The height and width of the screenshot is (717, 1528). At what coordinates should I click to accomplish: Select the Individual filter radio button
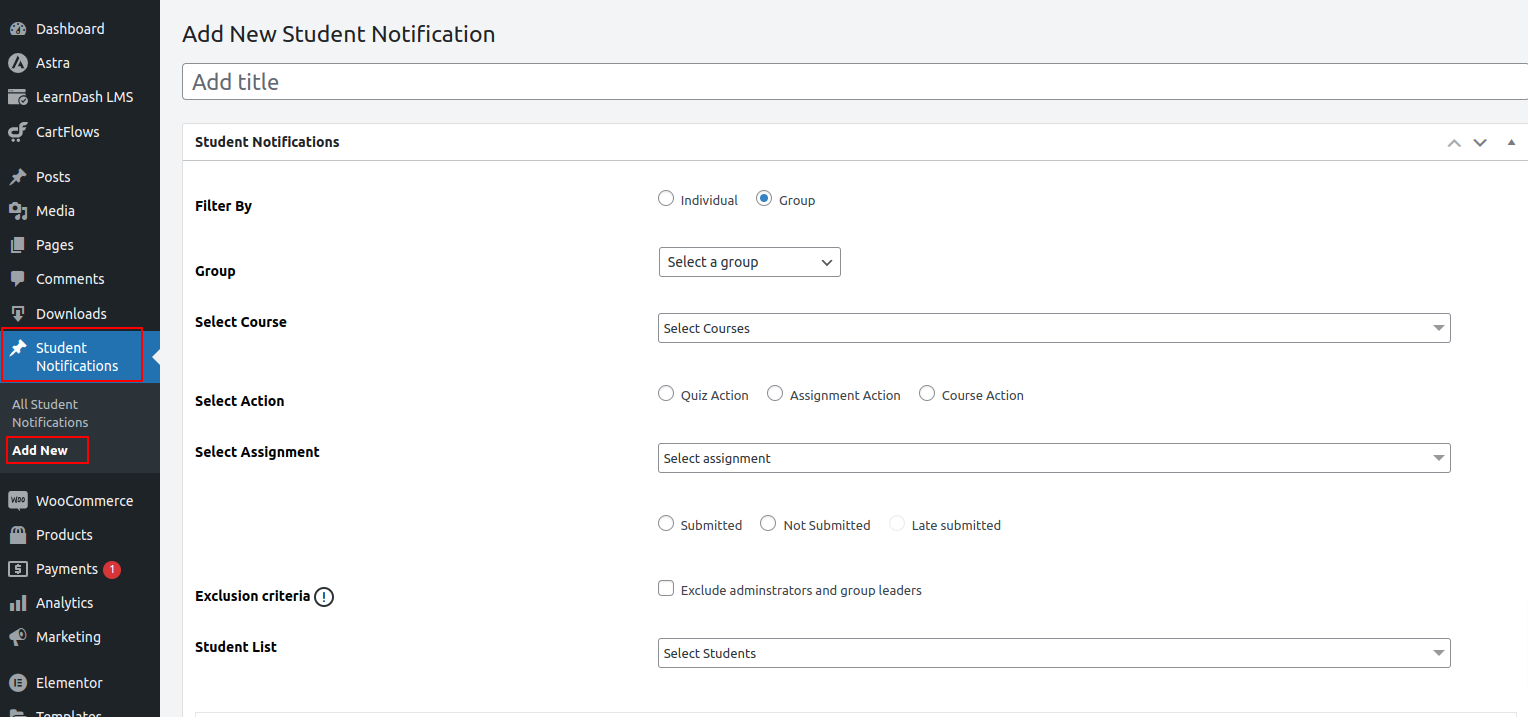[666, 199]
